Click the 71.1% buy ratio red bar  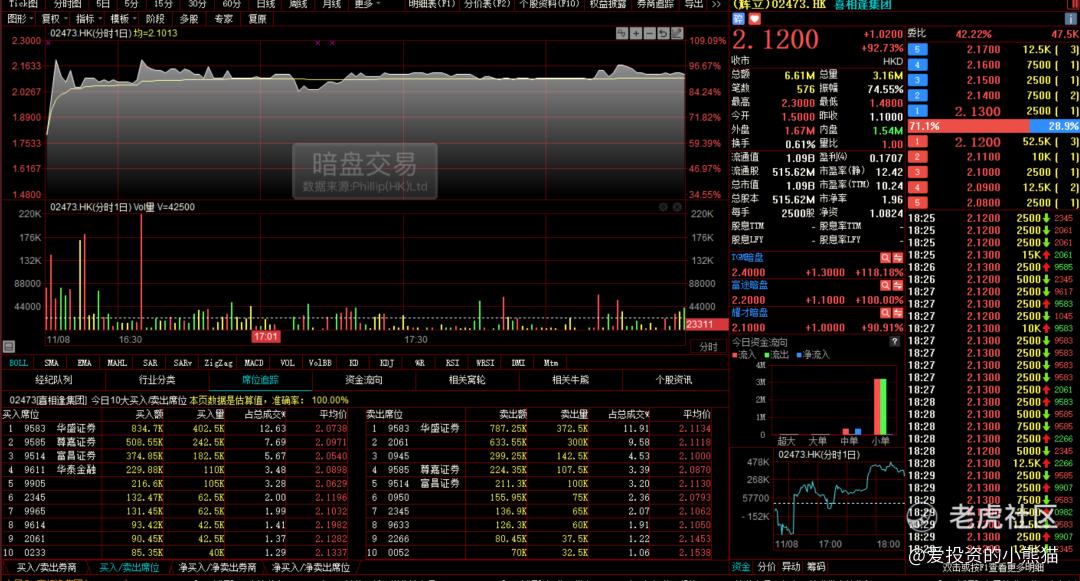click(968, 126)
